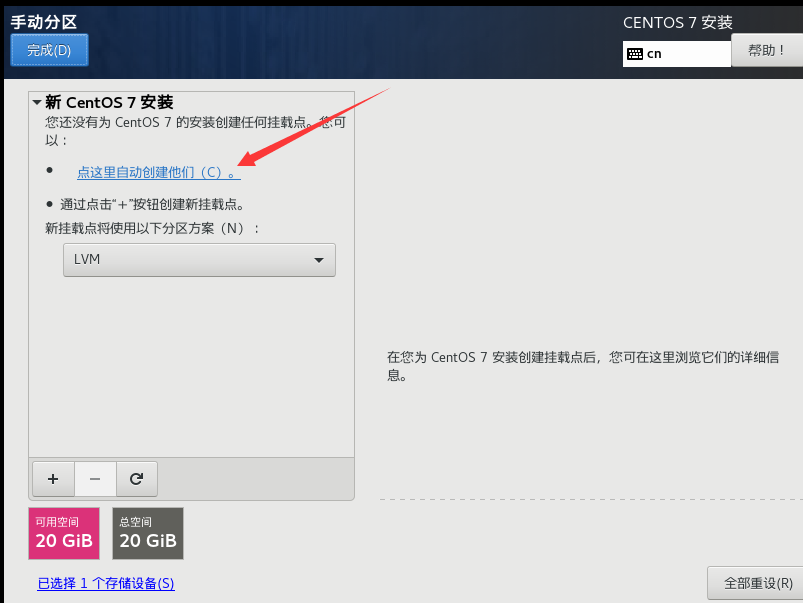Click label 新挂载点将使用以下分区方案(N)
Viewport: 803px width, 603px height.
pos(153,228)
